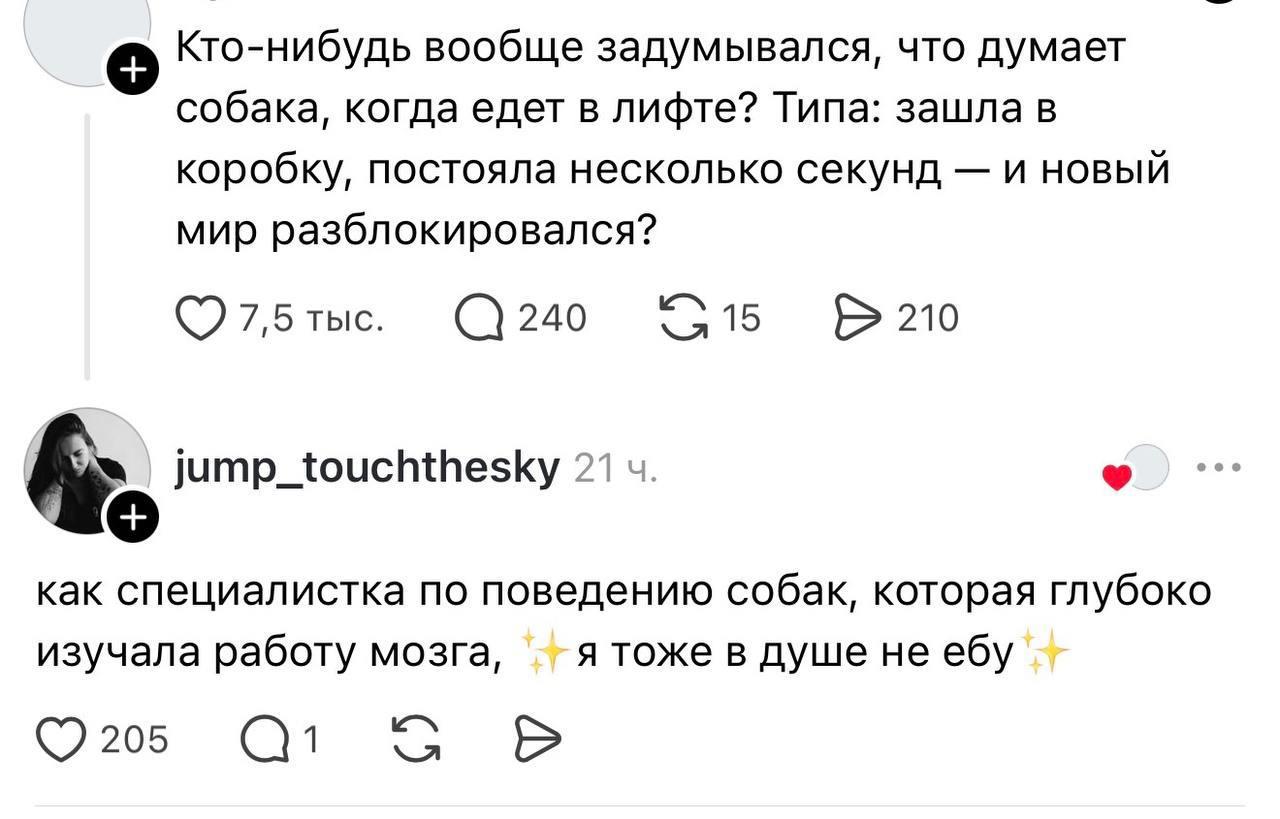Open the reply text about dog behavior specialist
The width and height of the screenshot is (1280, 819).
624,622
